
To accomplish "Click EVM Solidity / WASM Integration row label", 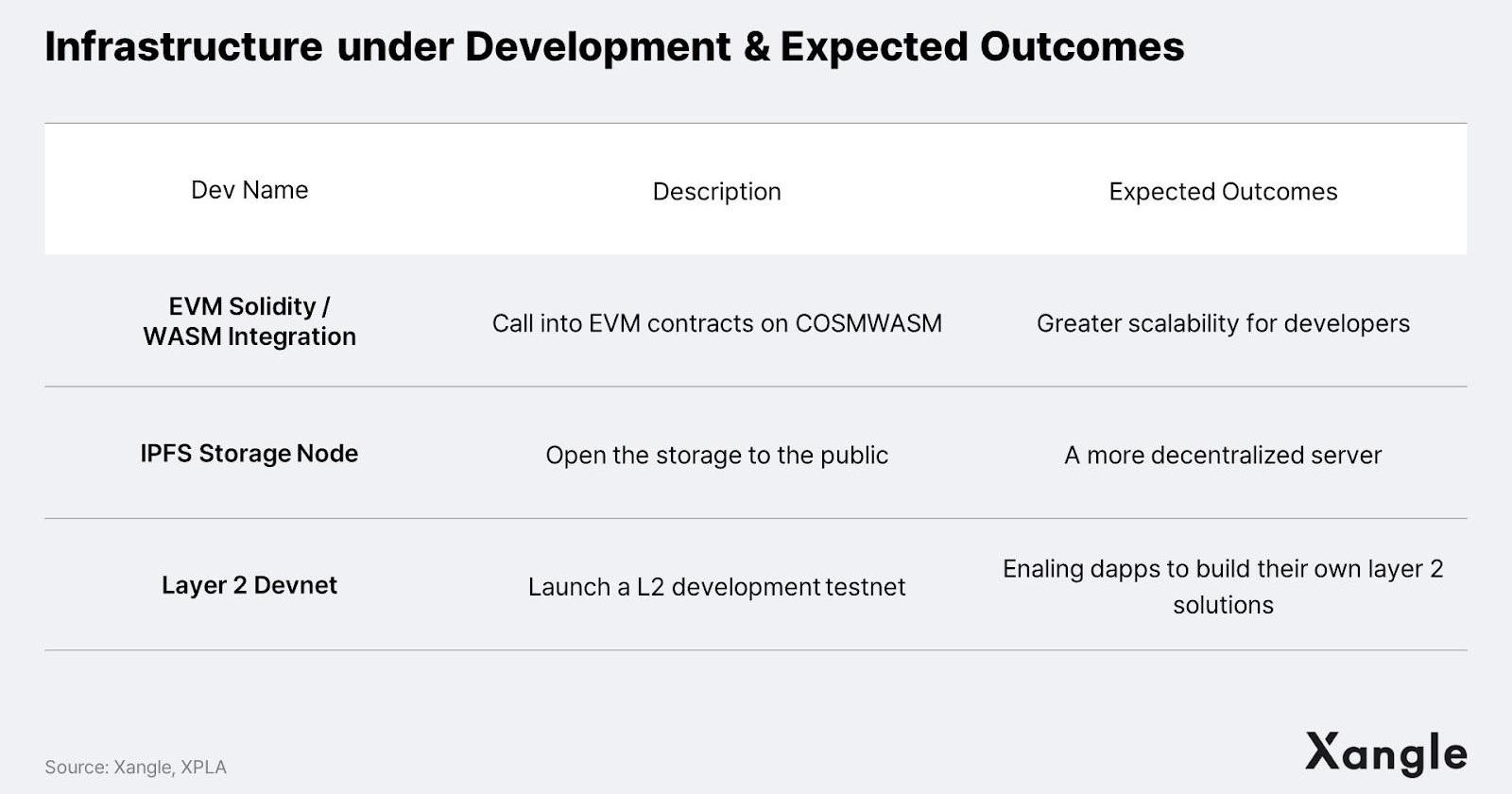I will (x=249, y=321).
